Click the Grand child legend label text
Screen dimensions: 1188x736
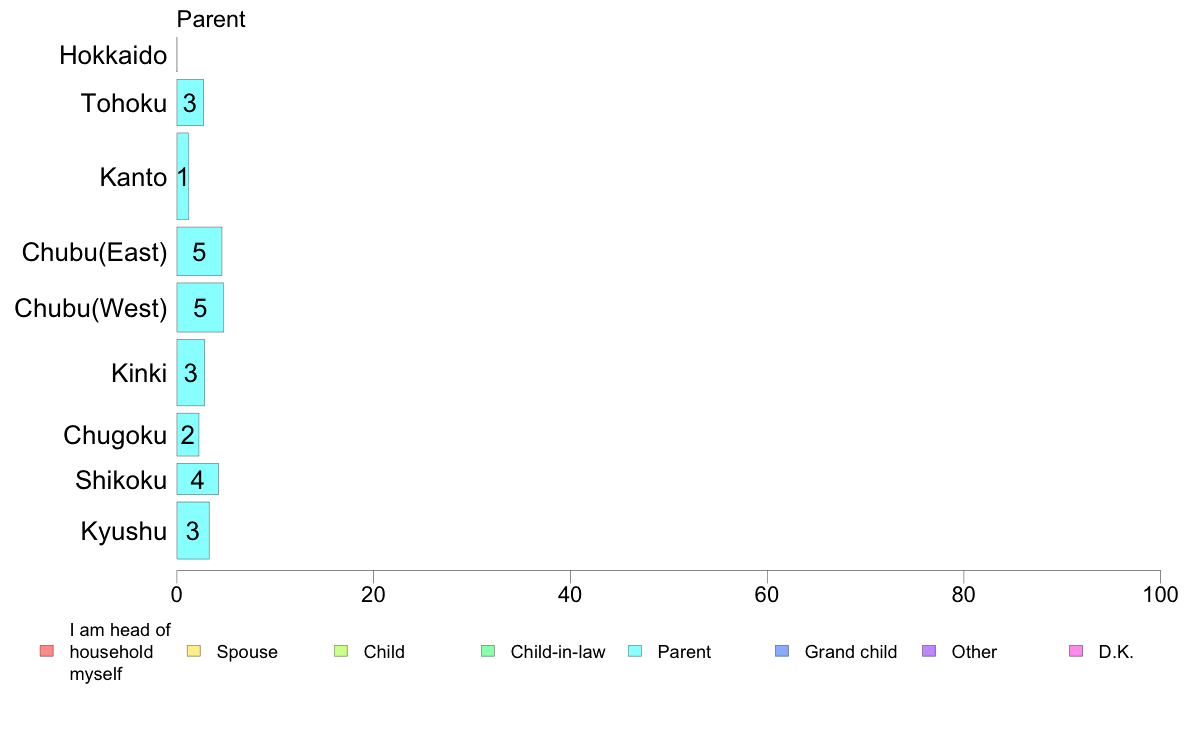pyautogui.click(x=850, y=652)
